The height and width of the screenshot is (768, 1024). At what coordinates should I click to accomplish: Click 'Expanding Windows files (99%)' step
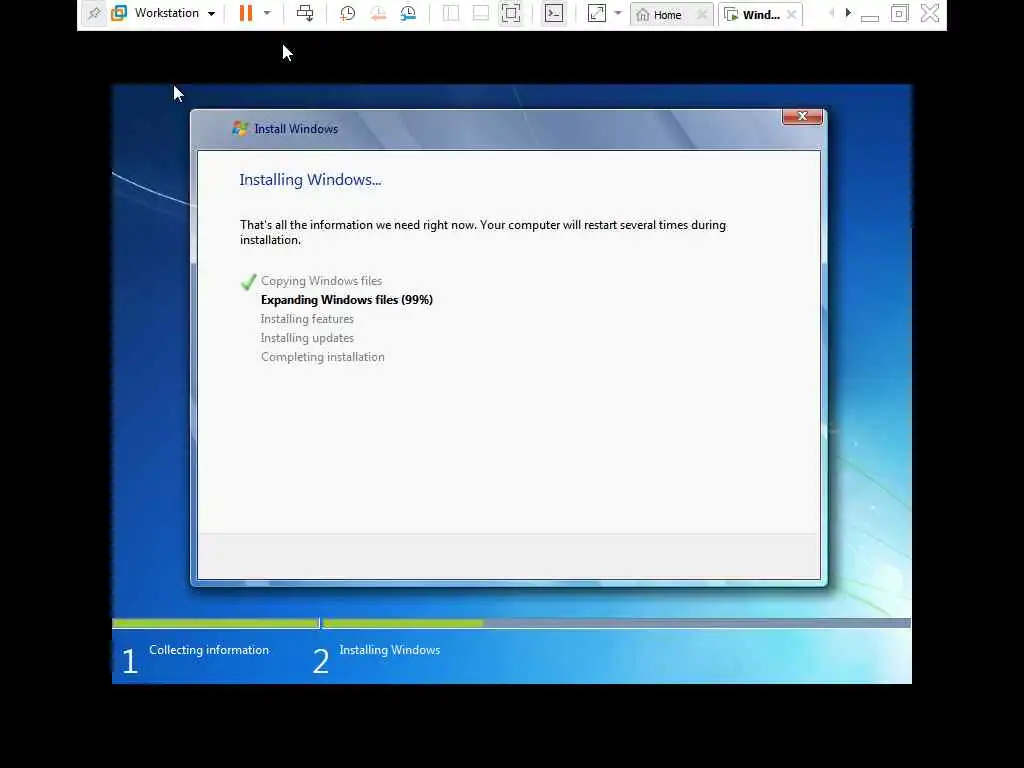(347, 300)
